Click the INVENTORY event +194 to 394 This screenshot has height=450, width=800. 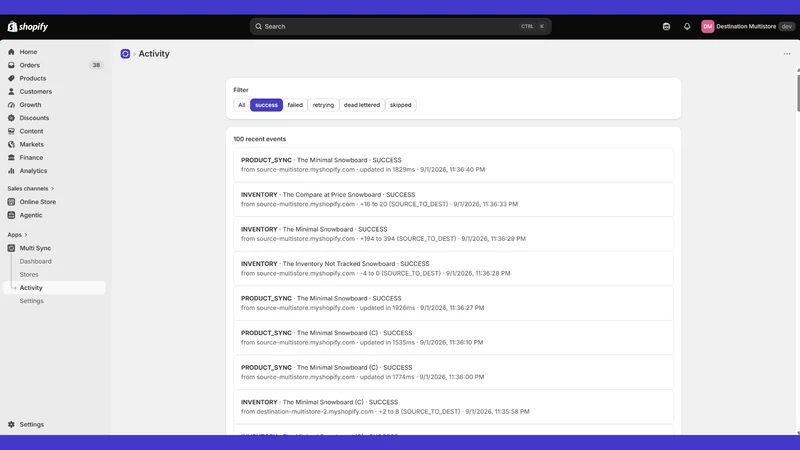click(454, 234)
